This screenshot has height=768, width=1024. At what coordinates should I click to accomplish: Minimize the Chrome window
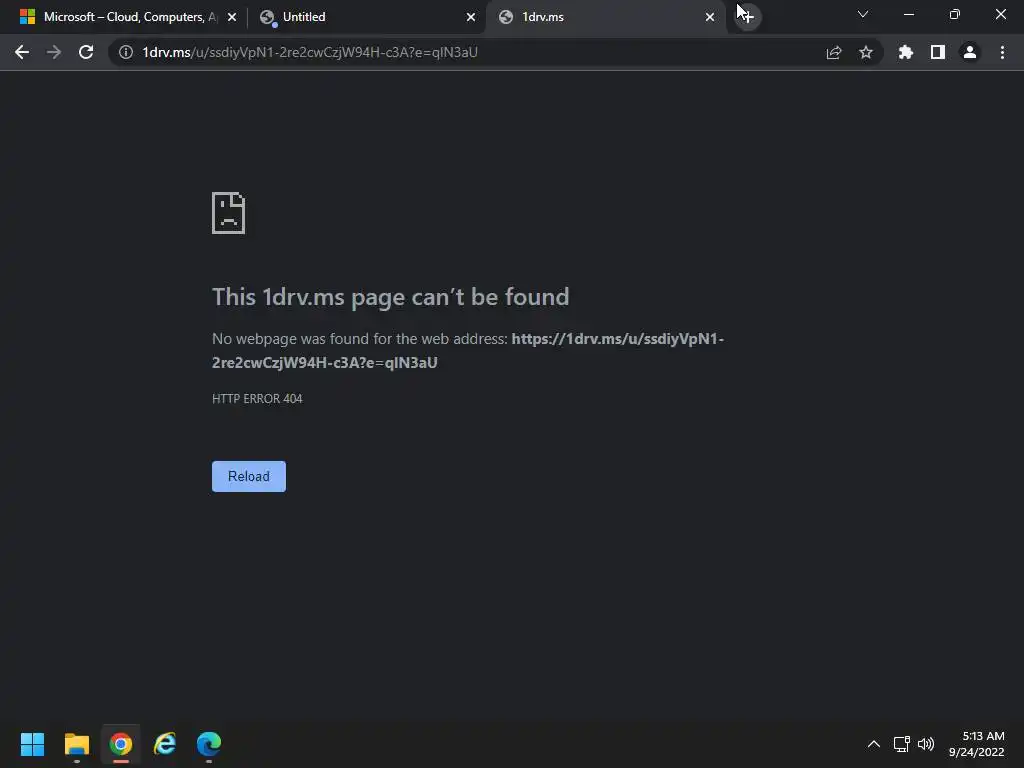pos(909,14)
